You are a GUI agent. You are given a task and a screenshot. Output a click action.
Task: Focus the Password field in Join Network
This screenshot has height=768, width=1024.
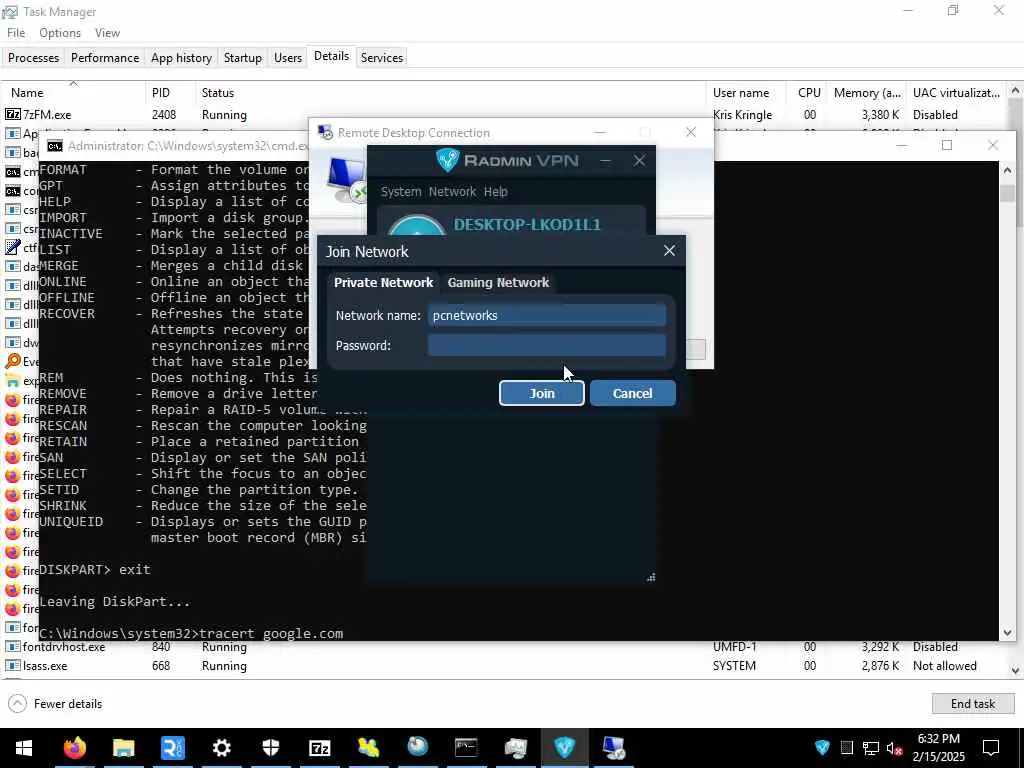click(547, 345)
